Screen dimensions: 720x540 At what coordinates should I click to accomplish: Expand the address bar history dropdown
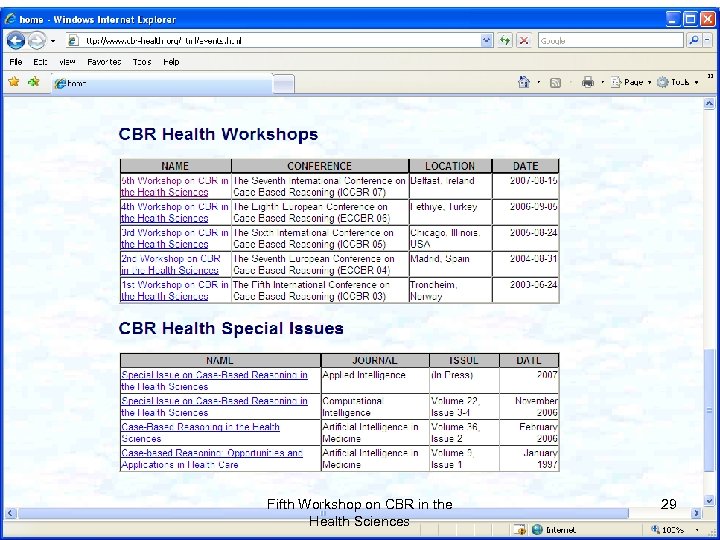pos(487,41)
